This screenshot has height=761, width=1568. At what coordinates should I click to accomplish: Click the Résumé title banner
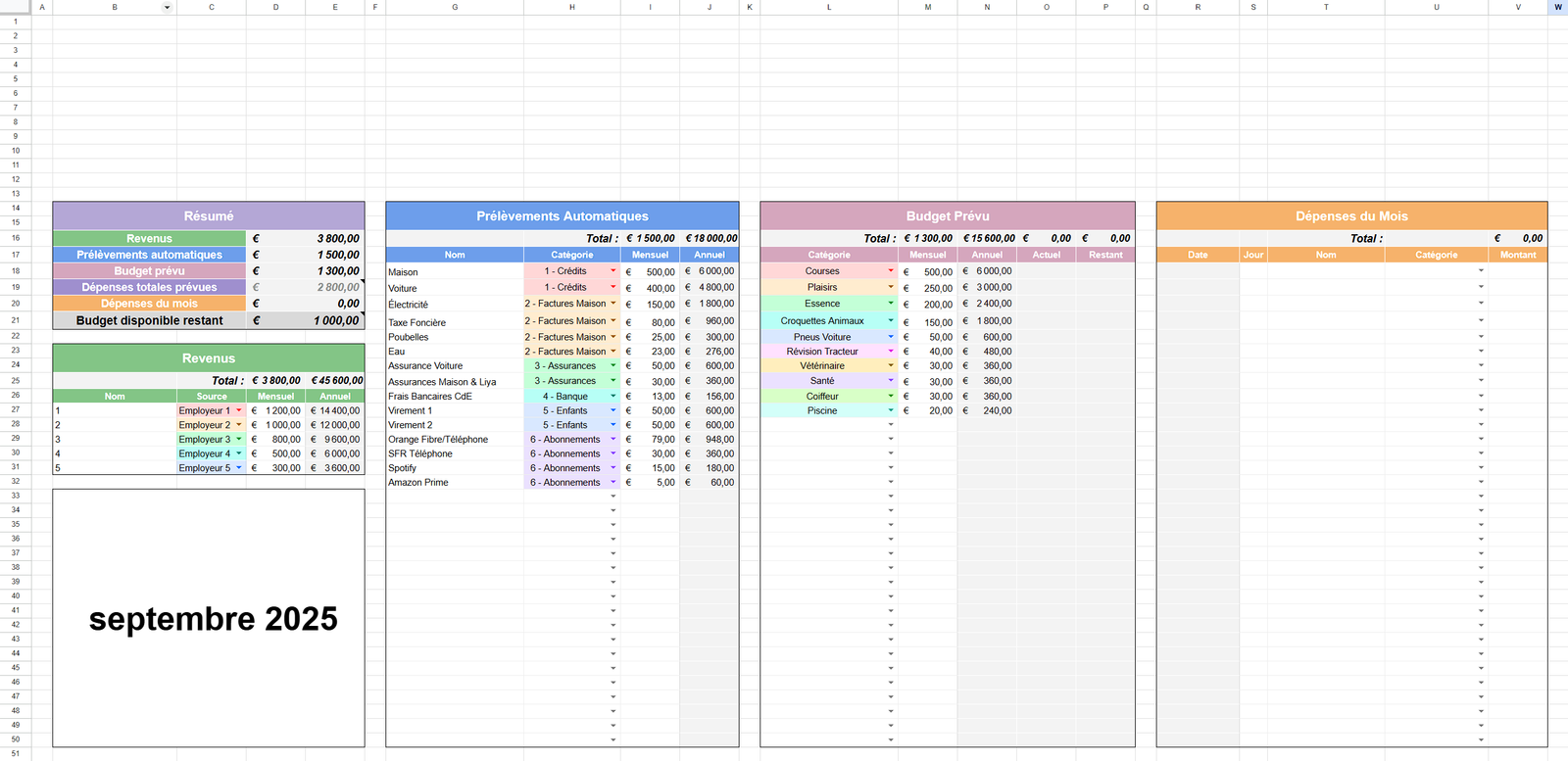209,216
